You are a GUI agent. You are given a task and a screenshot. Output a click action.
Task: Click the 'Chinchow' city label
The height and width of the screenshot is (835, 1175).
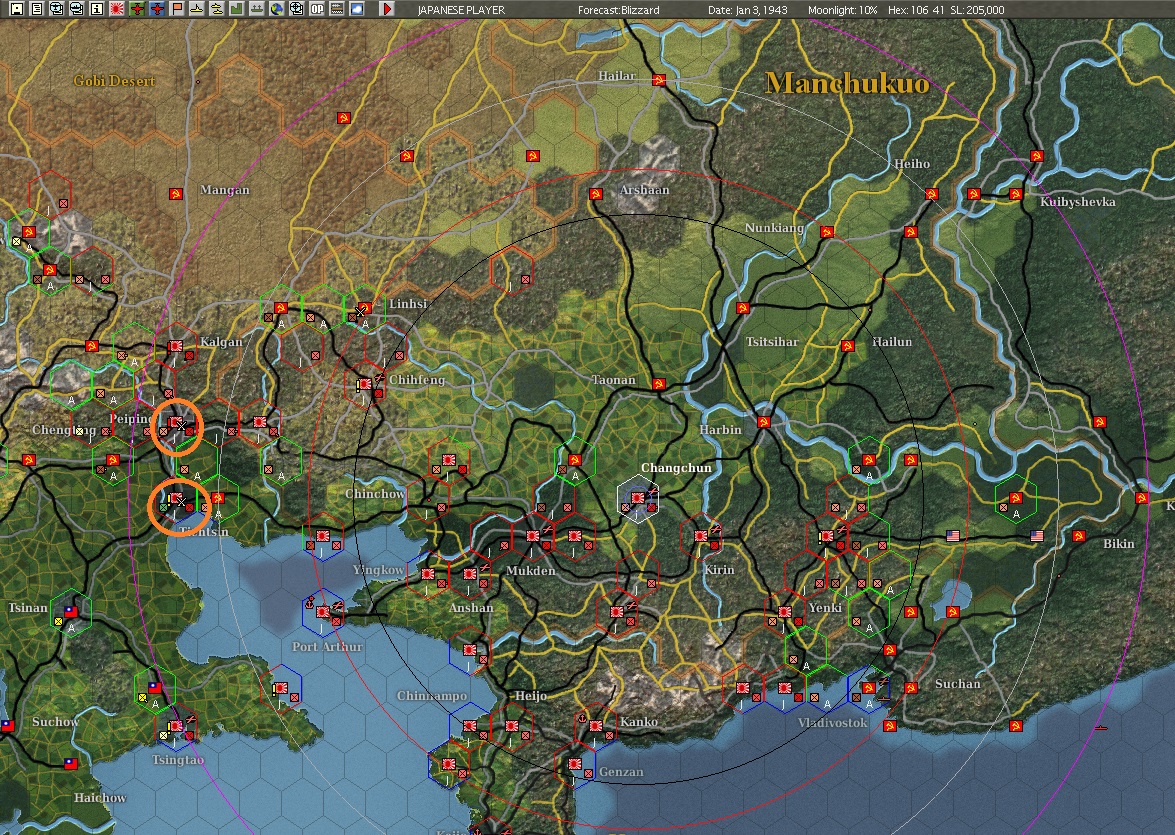coord(375,493)
